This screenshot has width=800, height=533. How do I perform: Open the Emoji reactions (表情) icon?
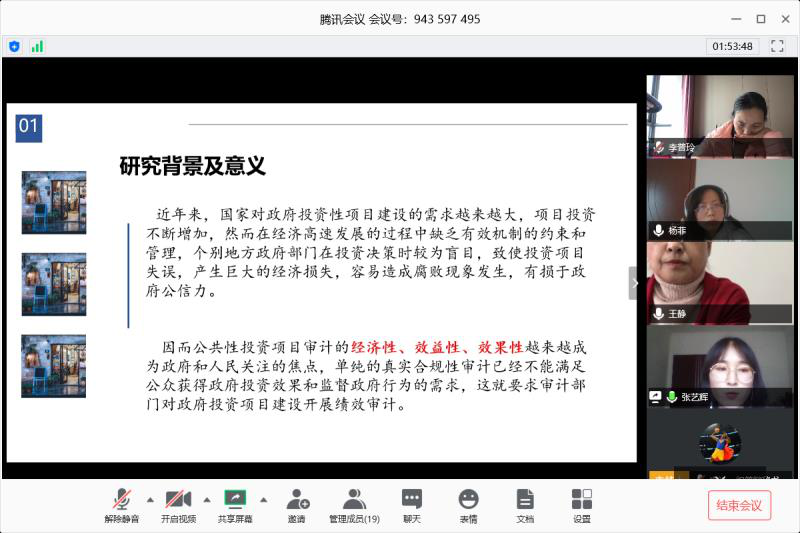point(468,503)
